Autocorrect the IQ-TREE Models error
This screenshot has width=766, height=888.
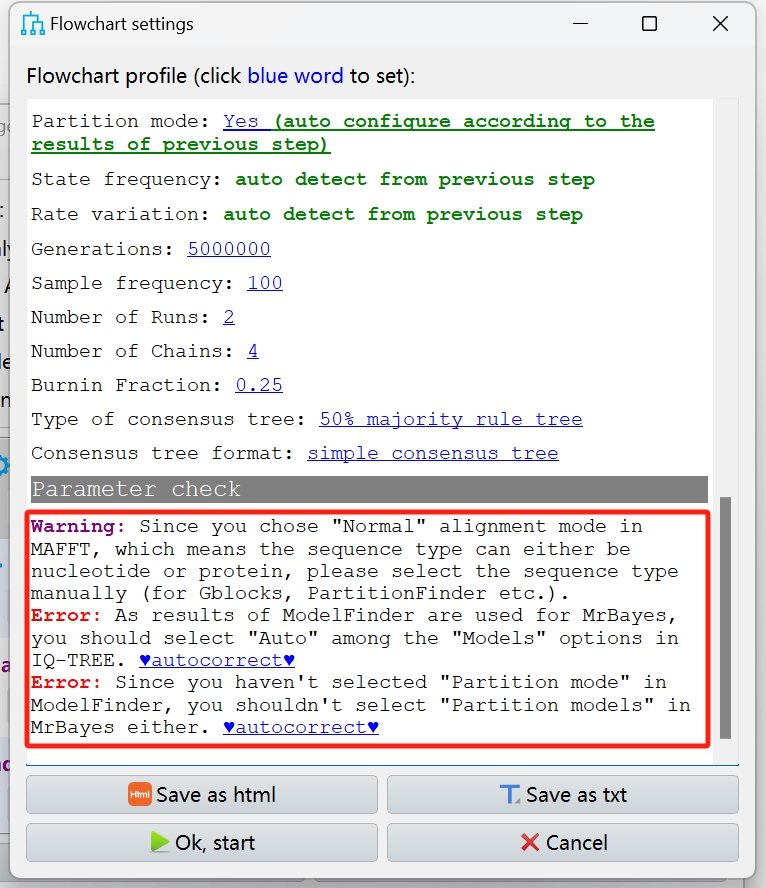(x=217, y=660)
